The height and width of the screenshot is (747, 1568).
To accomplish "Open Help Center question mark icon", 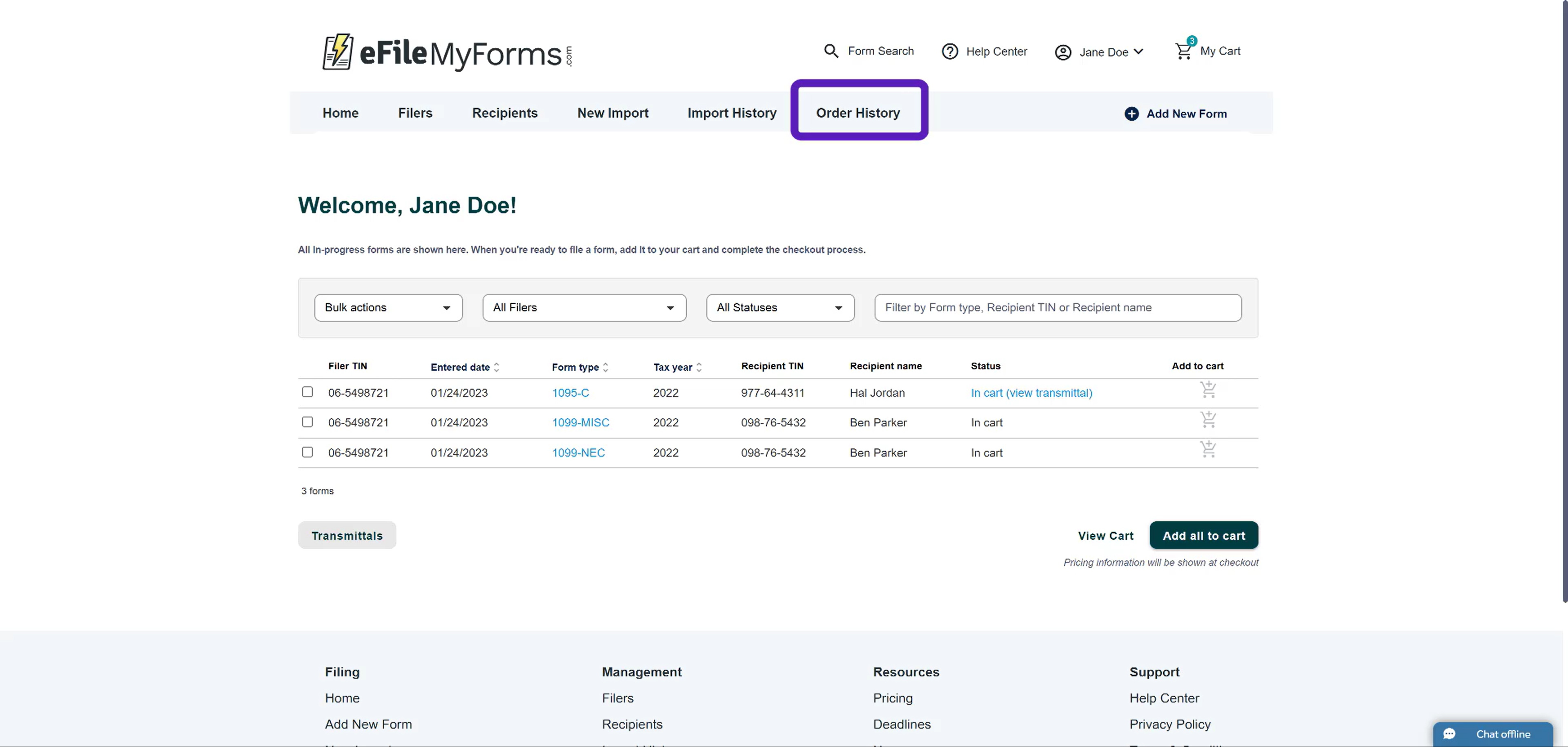I will coord(949,52).
